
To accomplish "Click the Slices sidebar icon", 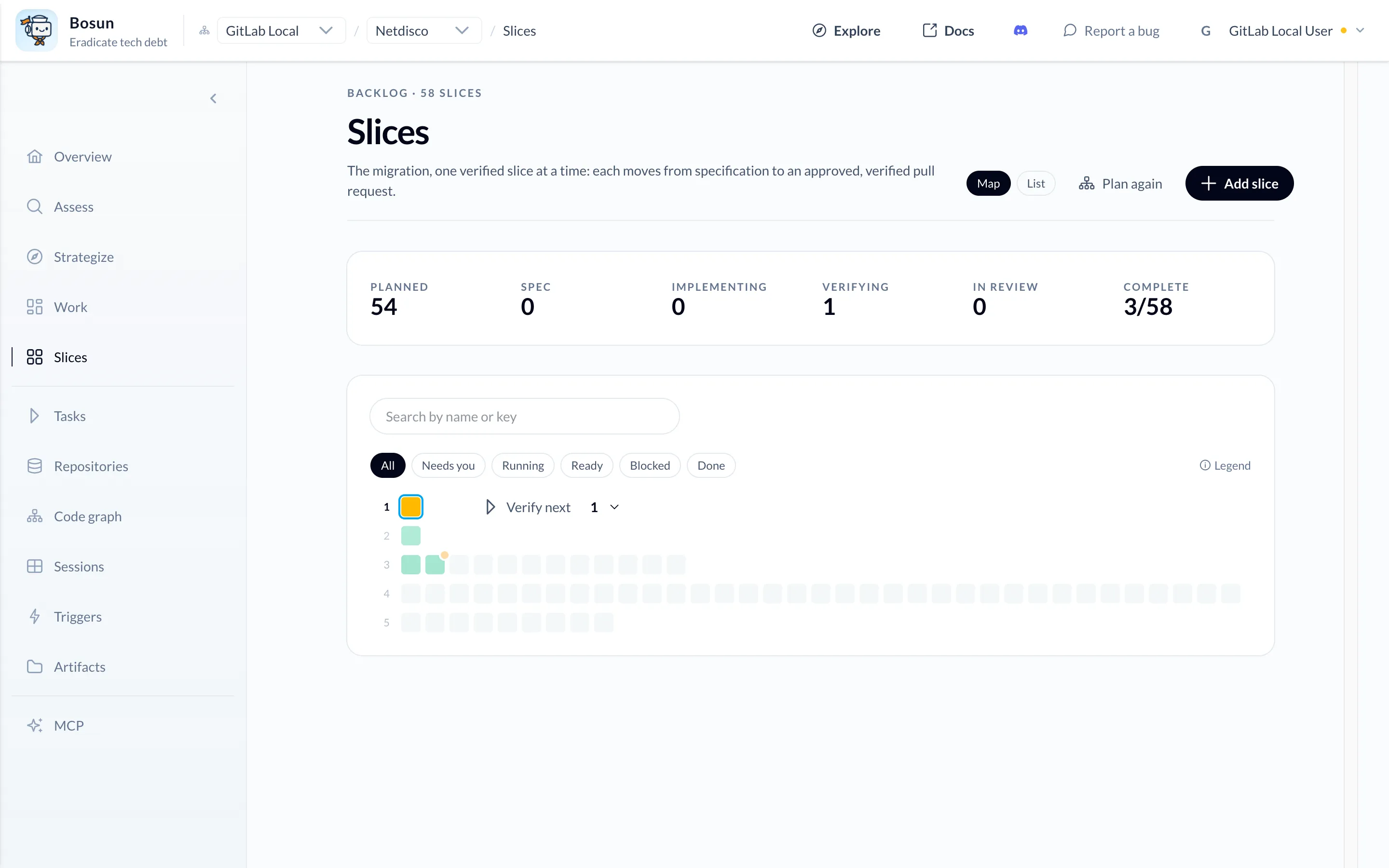I will pyautogui.click(x=34, y=357).
